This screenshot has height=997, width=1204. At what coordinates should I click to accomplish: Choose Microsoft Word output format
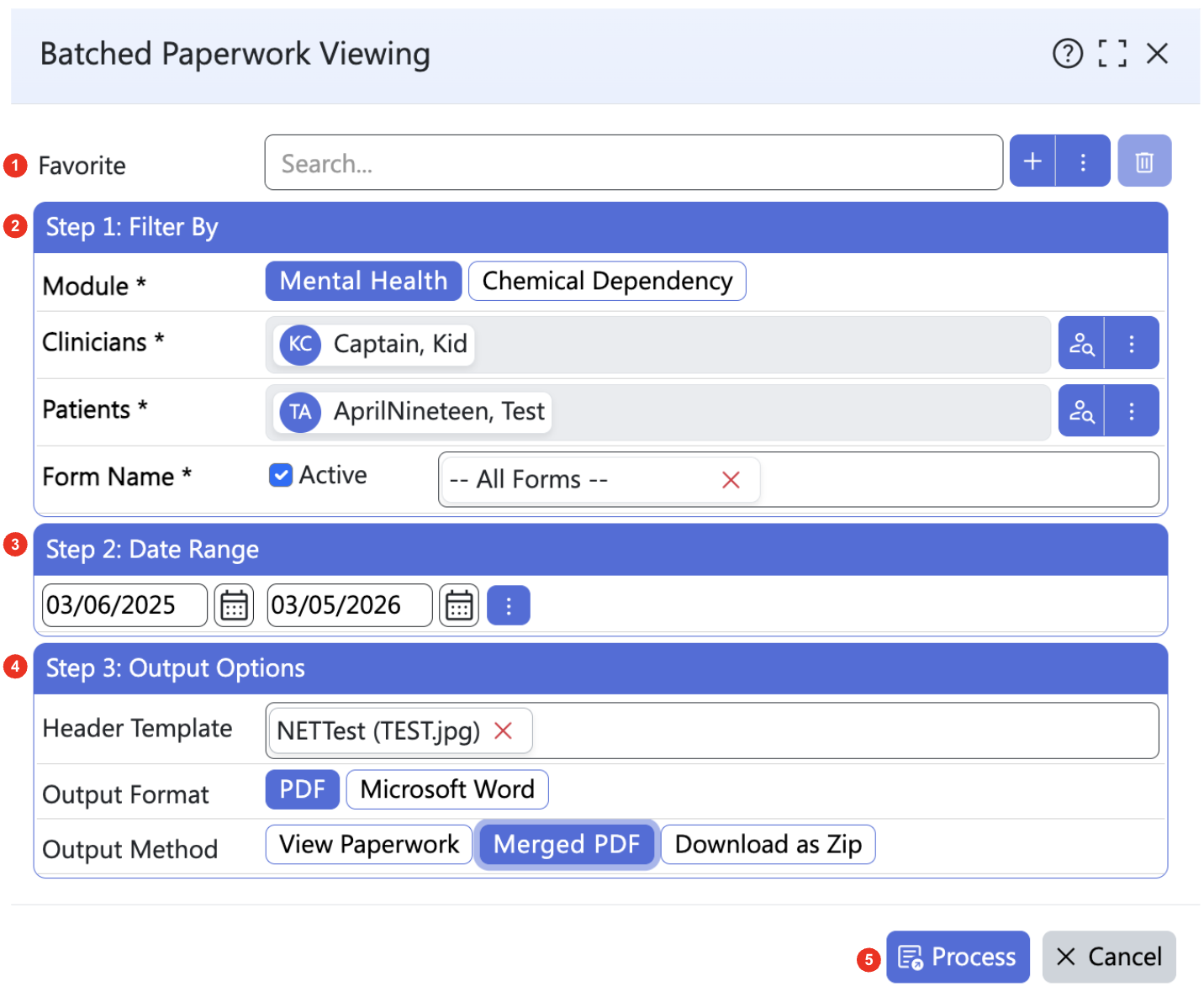pos(447,789)
